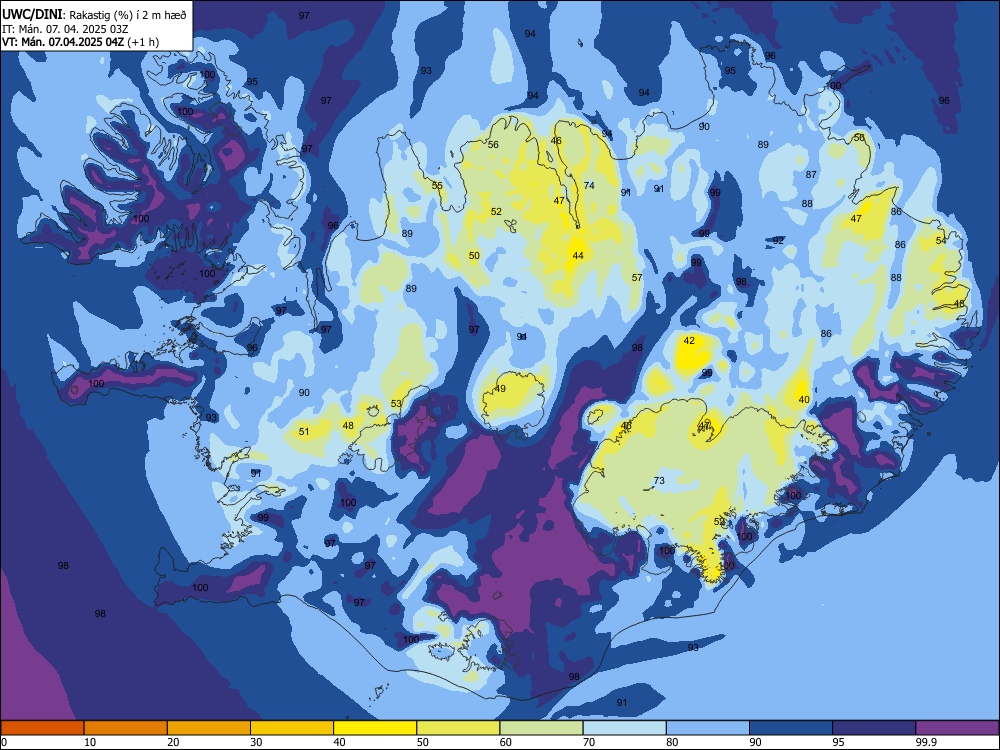
Task: Click the map humidity value '51'
Action: click(304, 432)
